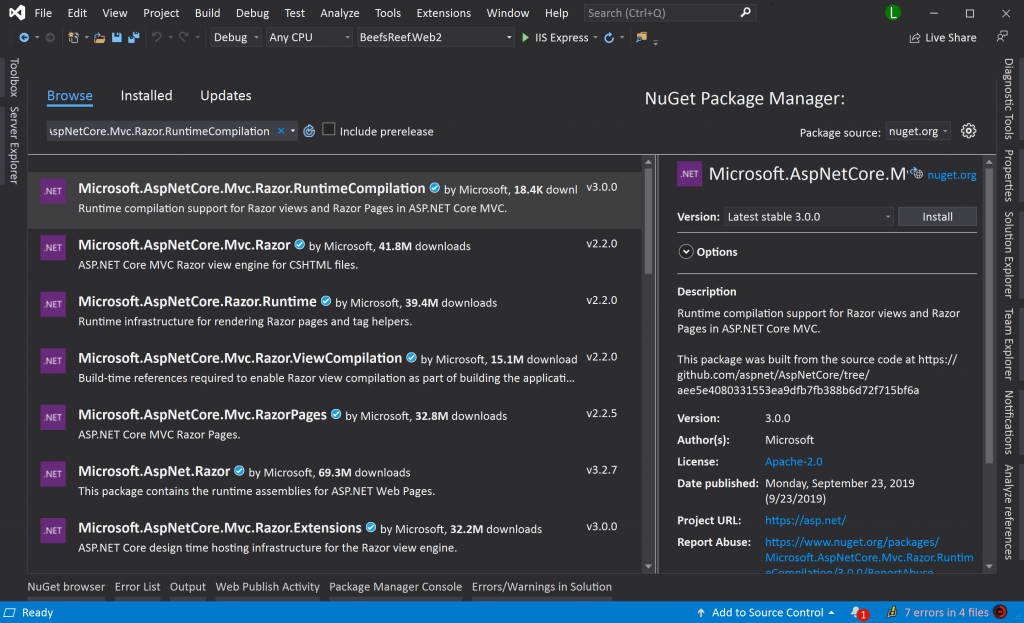The width and height of the screenshot is (1024, 623).
Task: Open the IIS Express launch options arrow
Action: [595, 38]
